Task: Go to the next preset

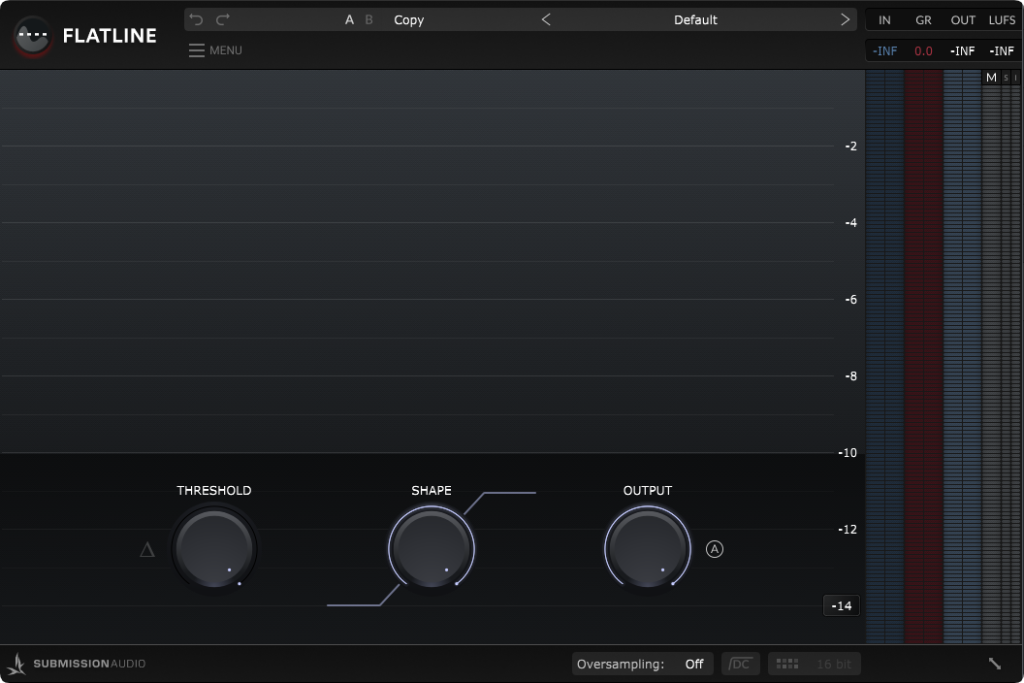Action: (845, 20)
